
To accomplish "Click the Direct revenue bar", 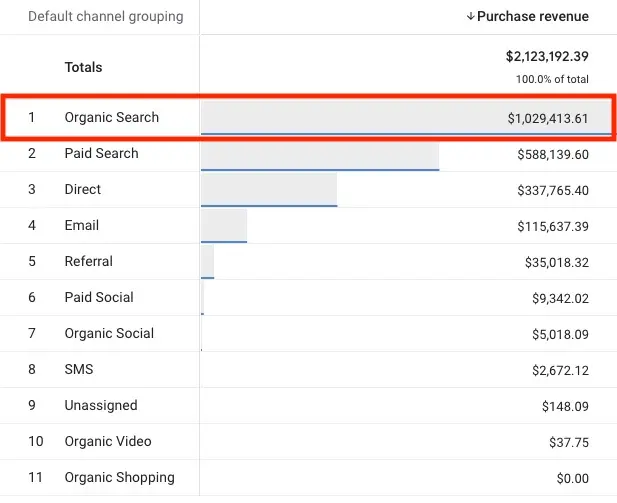I will click(x=269, y=191).
